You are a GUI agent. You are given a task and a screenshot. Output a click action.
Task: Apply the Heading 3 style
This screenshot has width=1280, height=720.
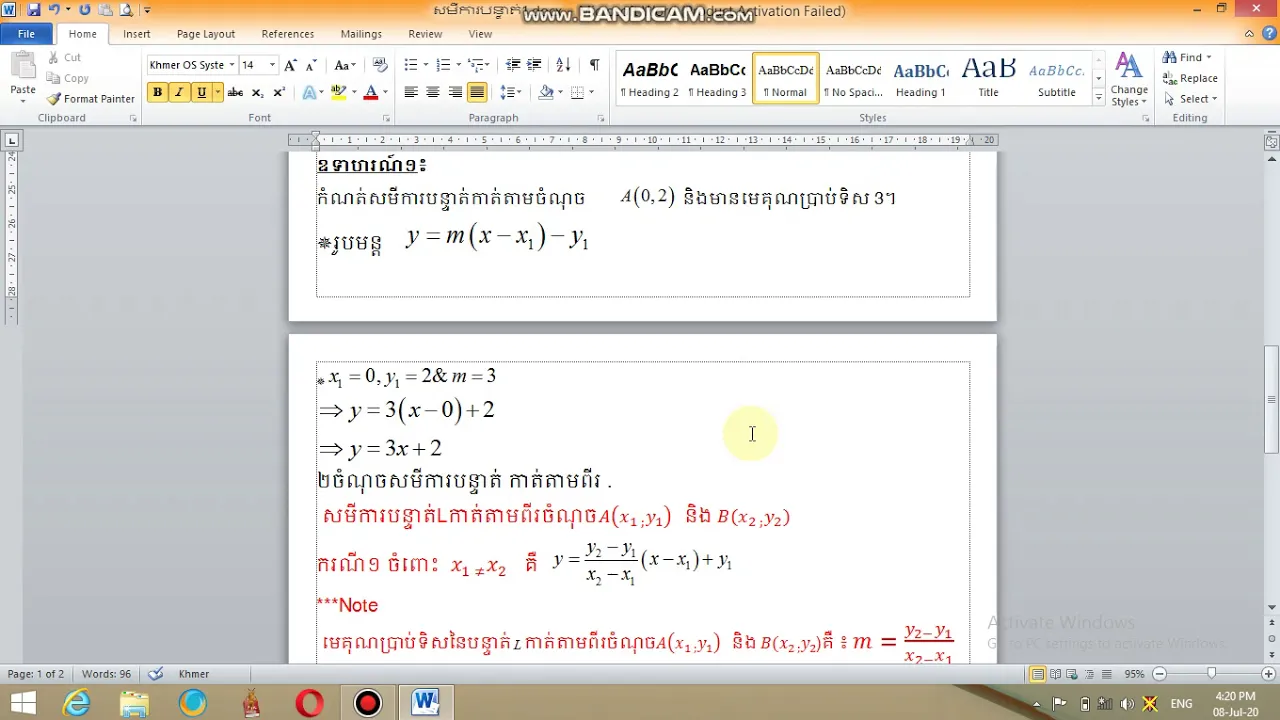click(717, 79)
